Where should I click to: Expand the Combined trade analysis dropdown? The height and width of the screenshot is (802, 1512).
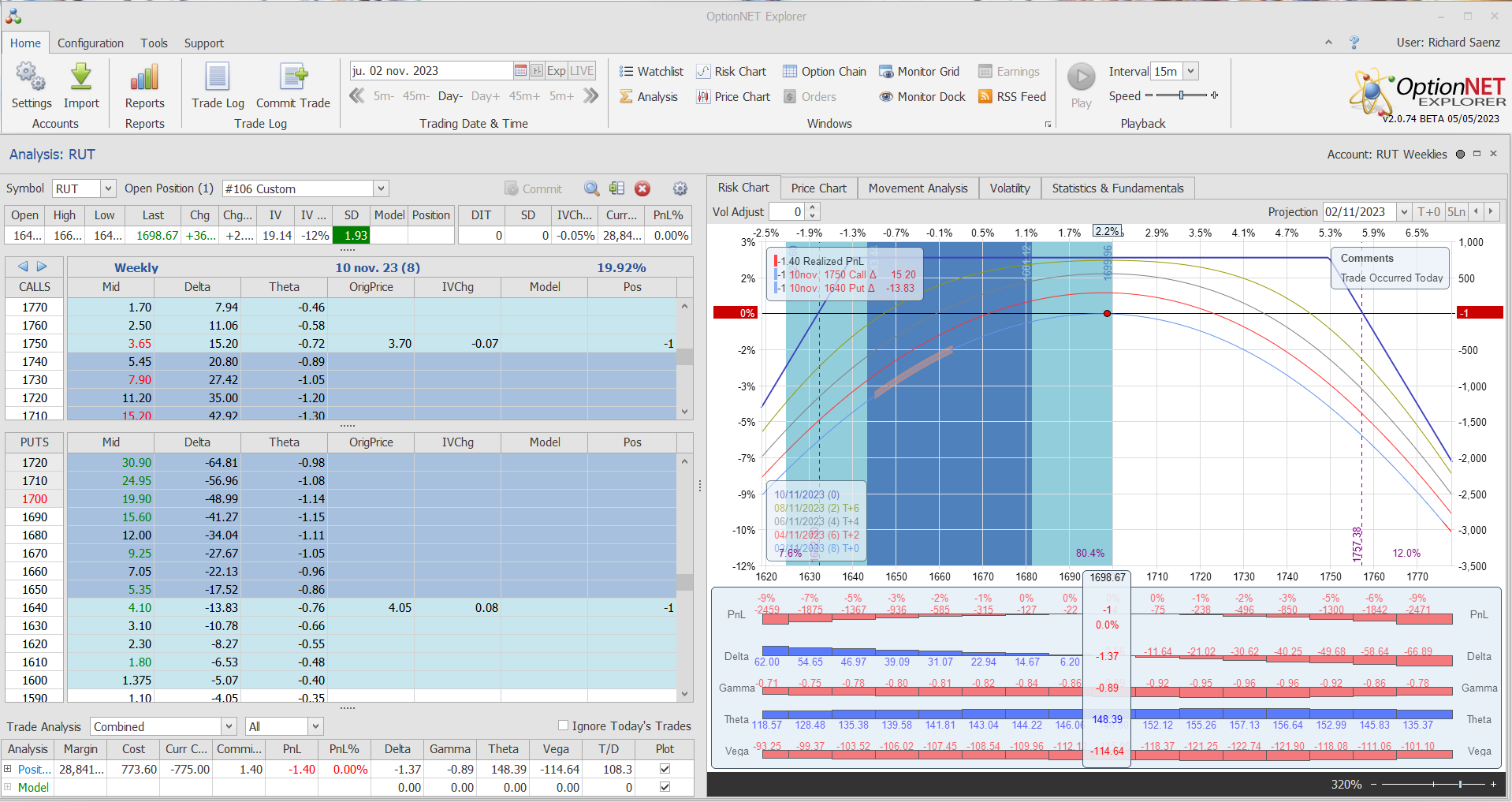pos(229,726)
